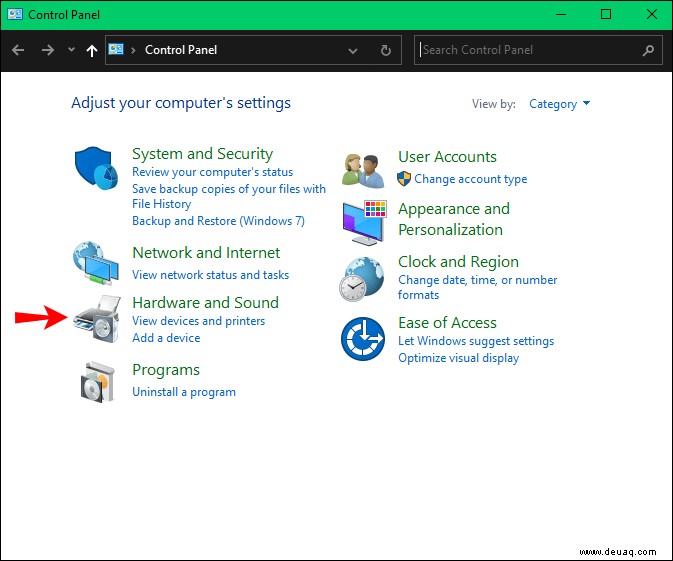
Task: Expand the address bar history dropdown
Action: 353,51
